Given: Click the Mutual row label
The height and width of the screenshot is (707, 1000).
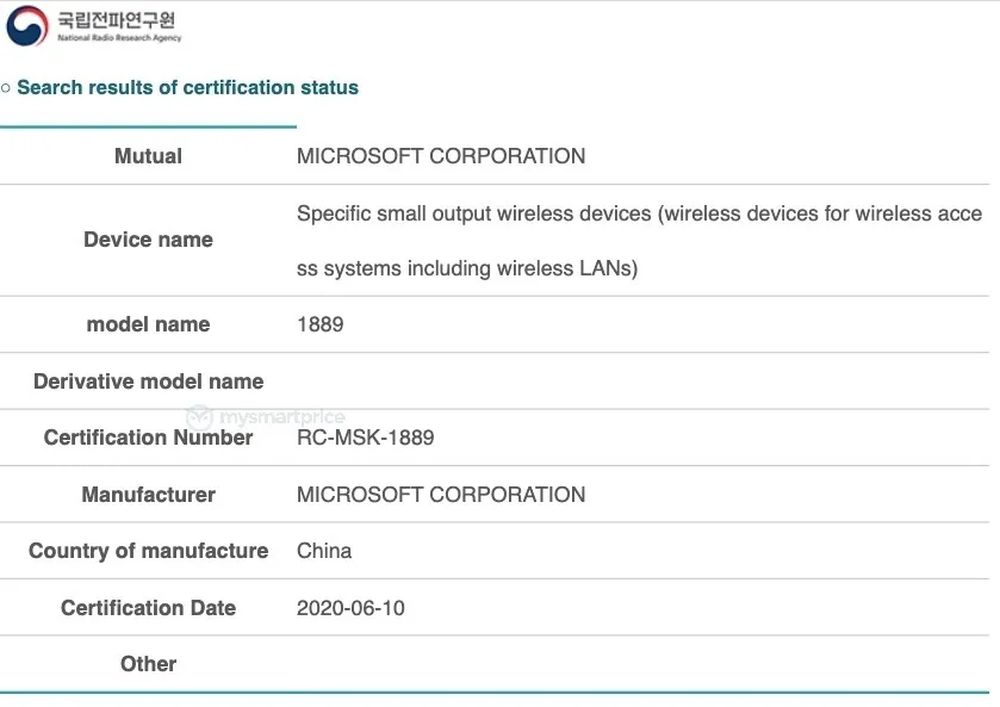Looking at the screenshot, I should coord(148,156).
